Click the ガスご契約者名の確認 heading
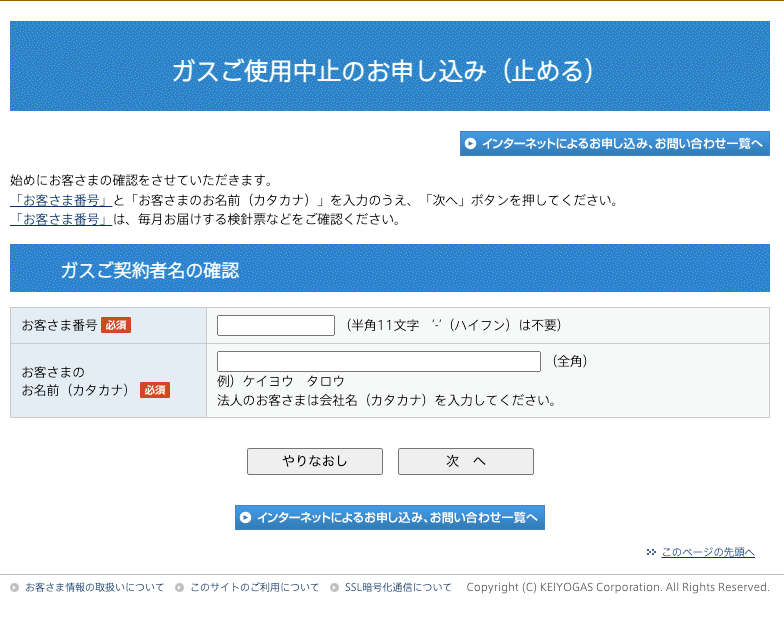This screenshot has width=784, height=619. [x=150, y=270]
